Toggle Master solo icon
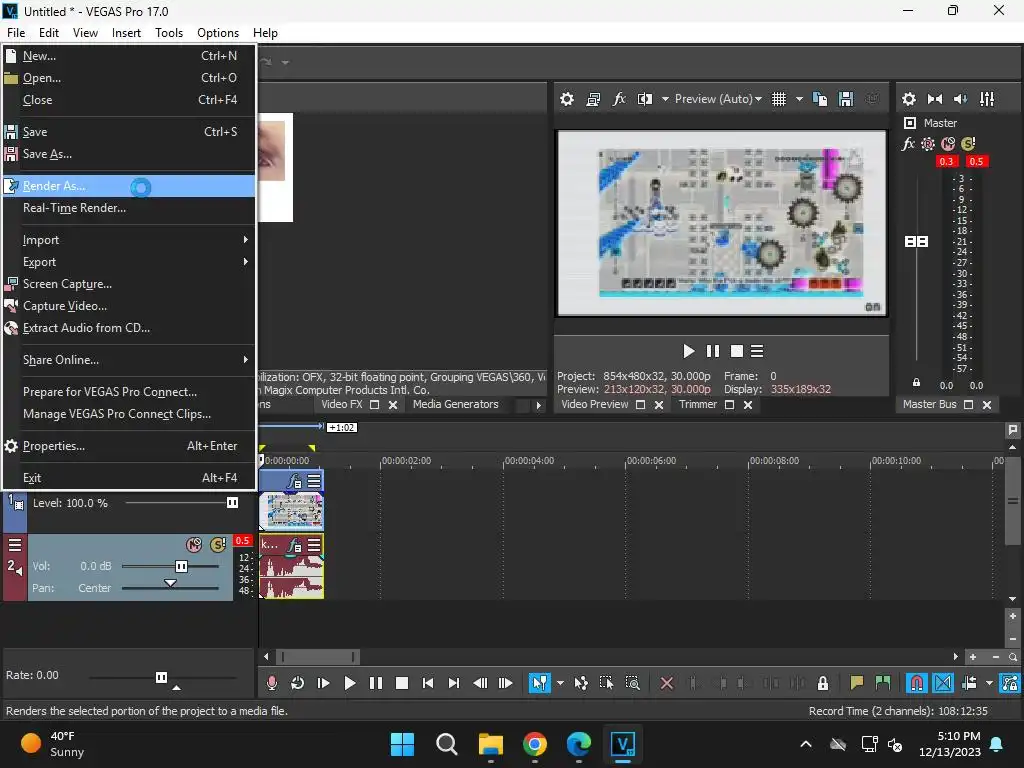1024x768 pixels. pyautogui.click(x=968, y=144)
